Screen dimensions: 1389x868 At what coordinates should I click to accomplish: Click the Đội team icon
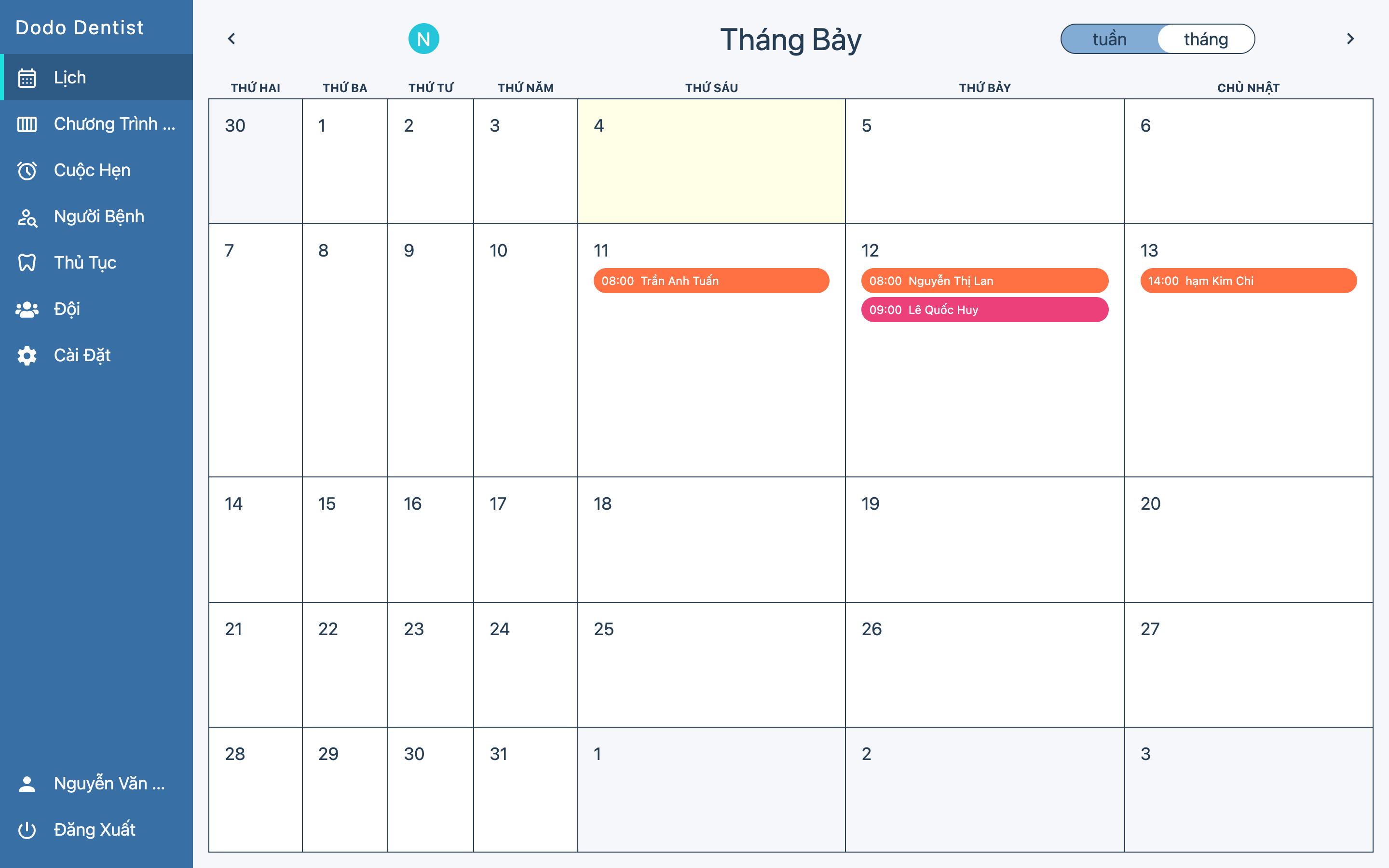point(27,310)
